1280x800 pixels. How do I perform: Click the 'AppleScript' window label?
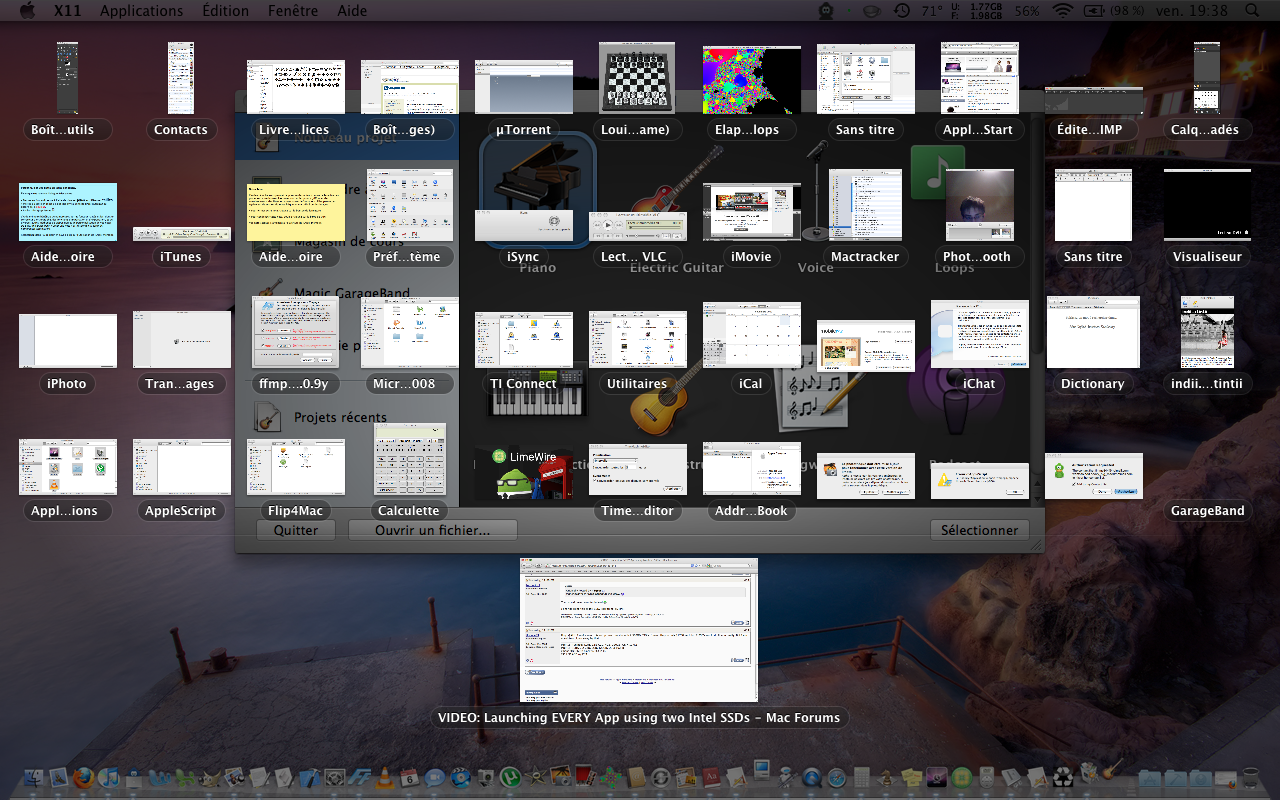click(181, 511)
